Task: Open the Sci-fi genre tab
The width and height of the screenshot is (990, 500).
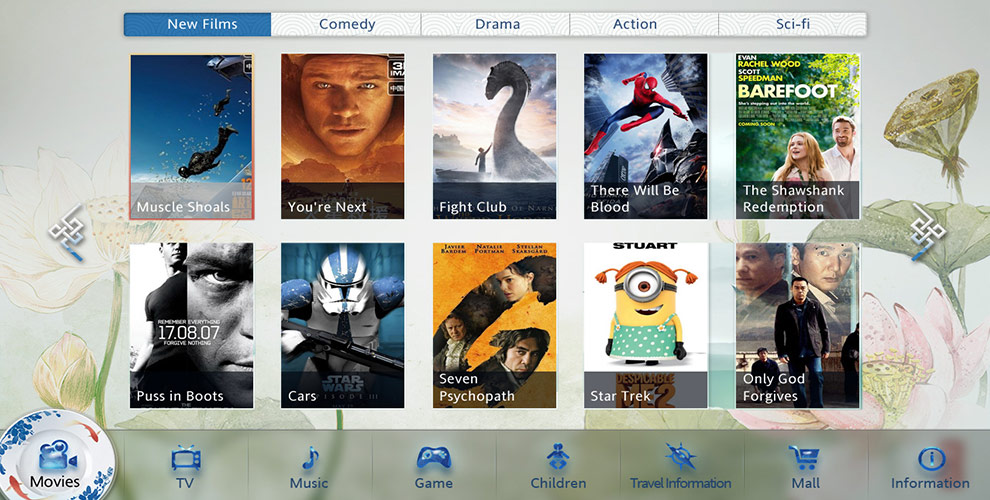Action: 793,24
